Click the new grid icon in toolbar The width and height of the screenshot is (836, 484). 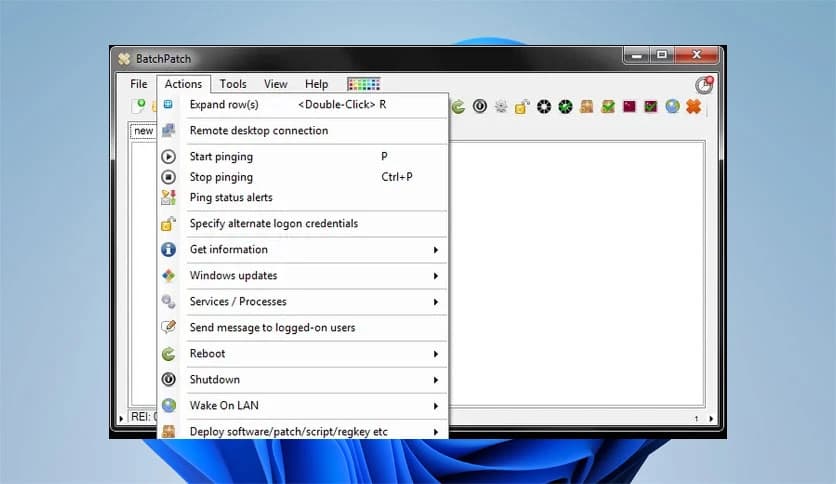tap(141, 105)
